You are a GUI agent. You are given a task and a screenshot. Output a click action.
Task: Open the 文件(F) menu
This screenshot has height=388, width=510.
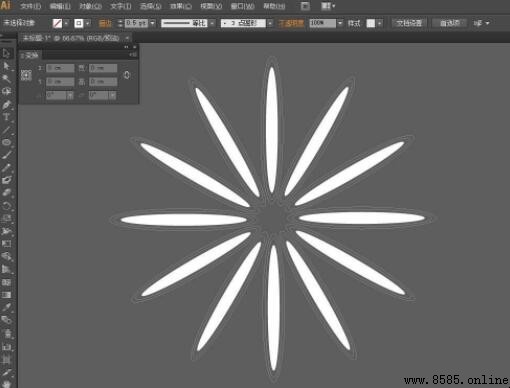point(30,6)
